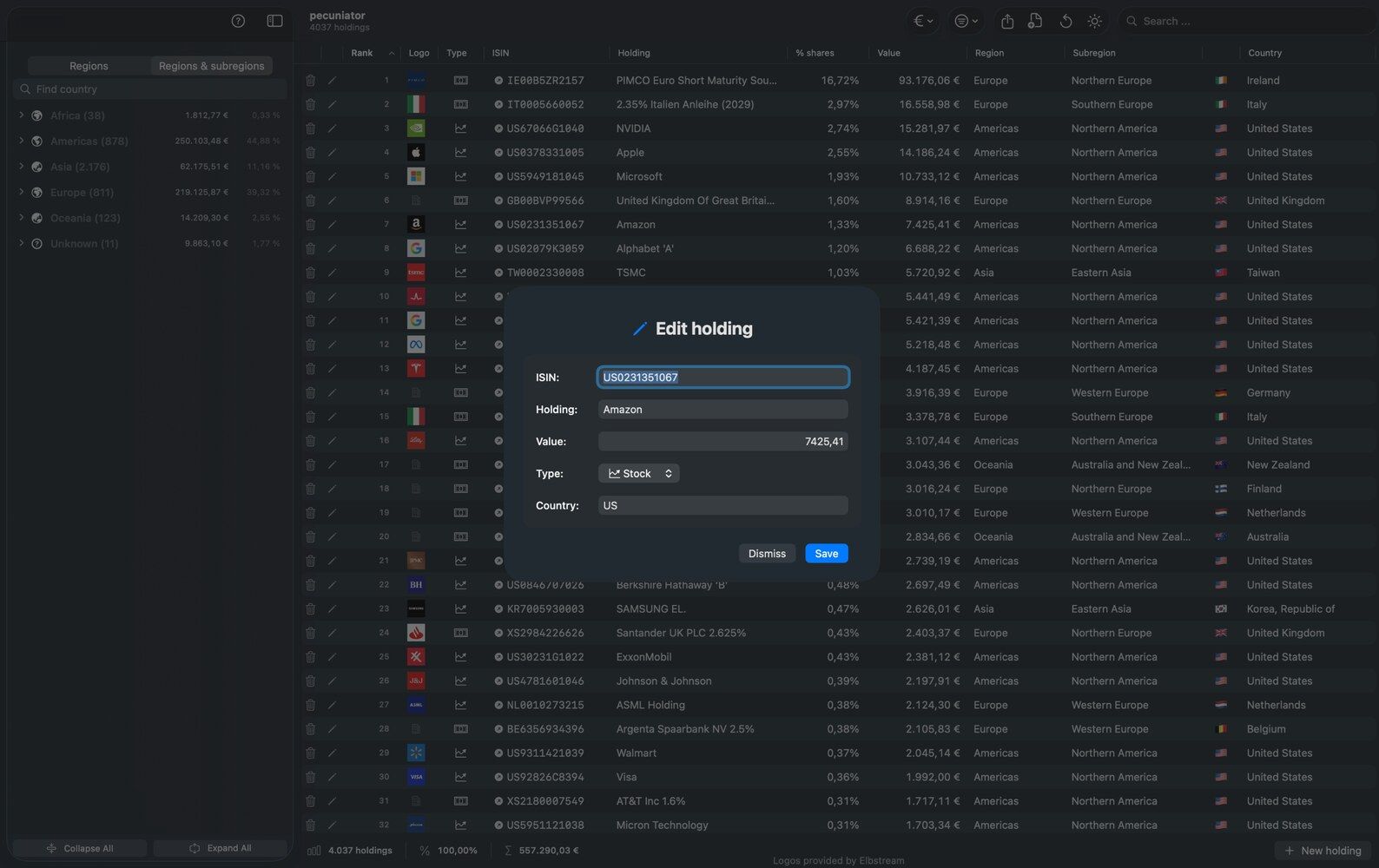Click the bond type icon for PIMCO row
The image size is (1379, 868).
460,80
